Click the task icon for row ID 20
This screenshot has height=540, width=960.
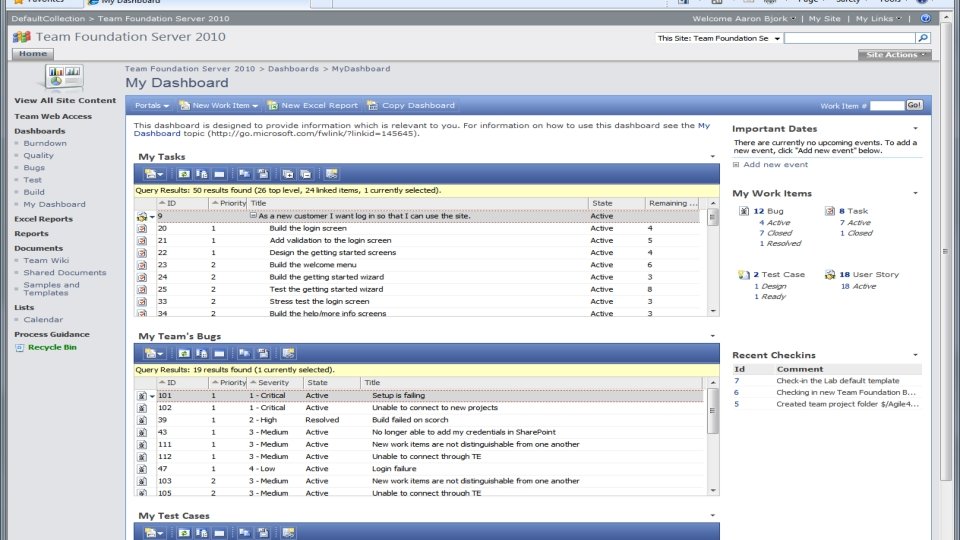pyautogui.click(x=142, y=228)
